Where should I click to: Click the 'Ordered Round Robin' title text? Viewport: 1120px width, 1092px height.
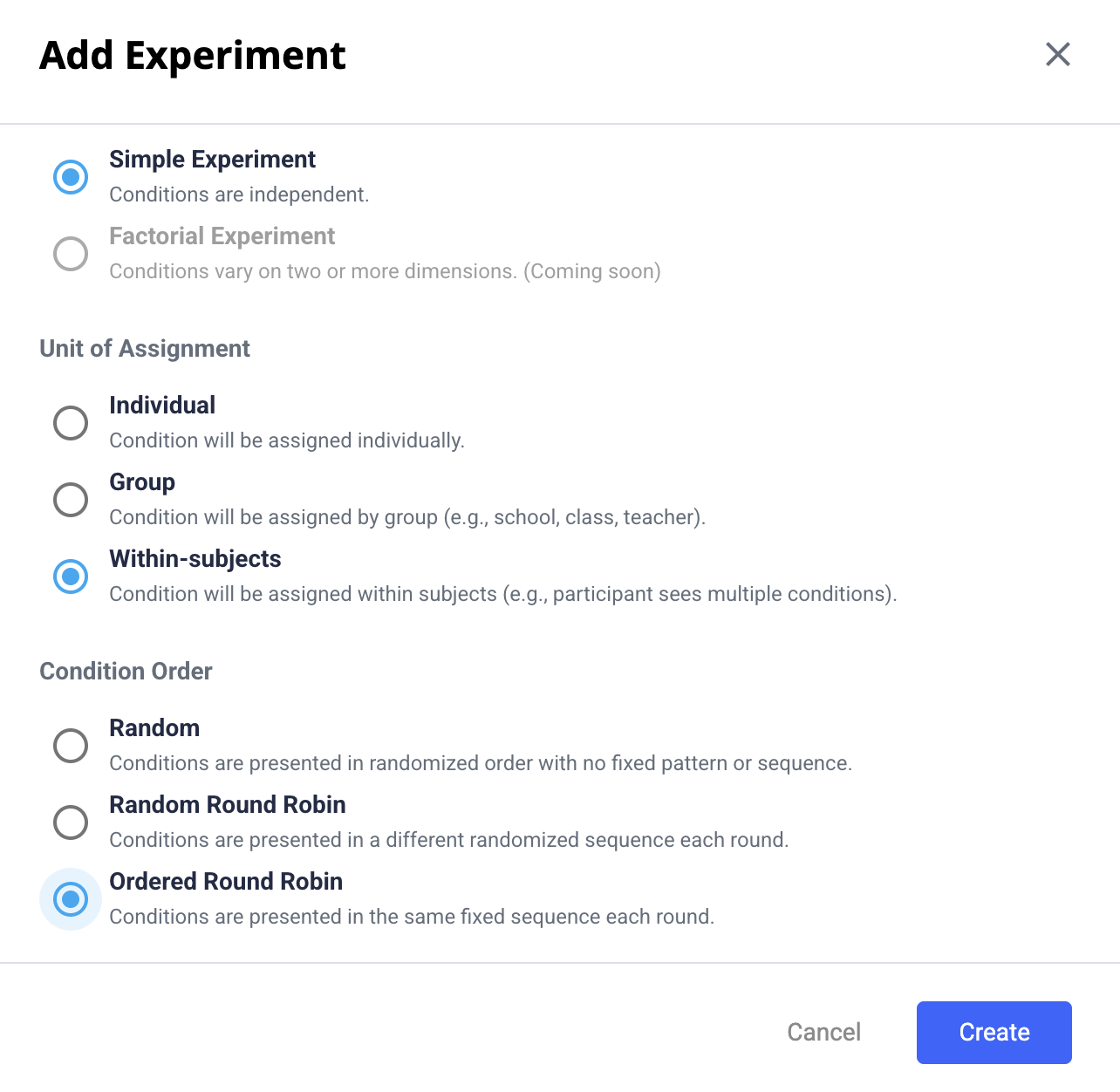pyautogui.click(x=226, y=882)
